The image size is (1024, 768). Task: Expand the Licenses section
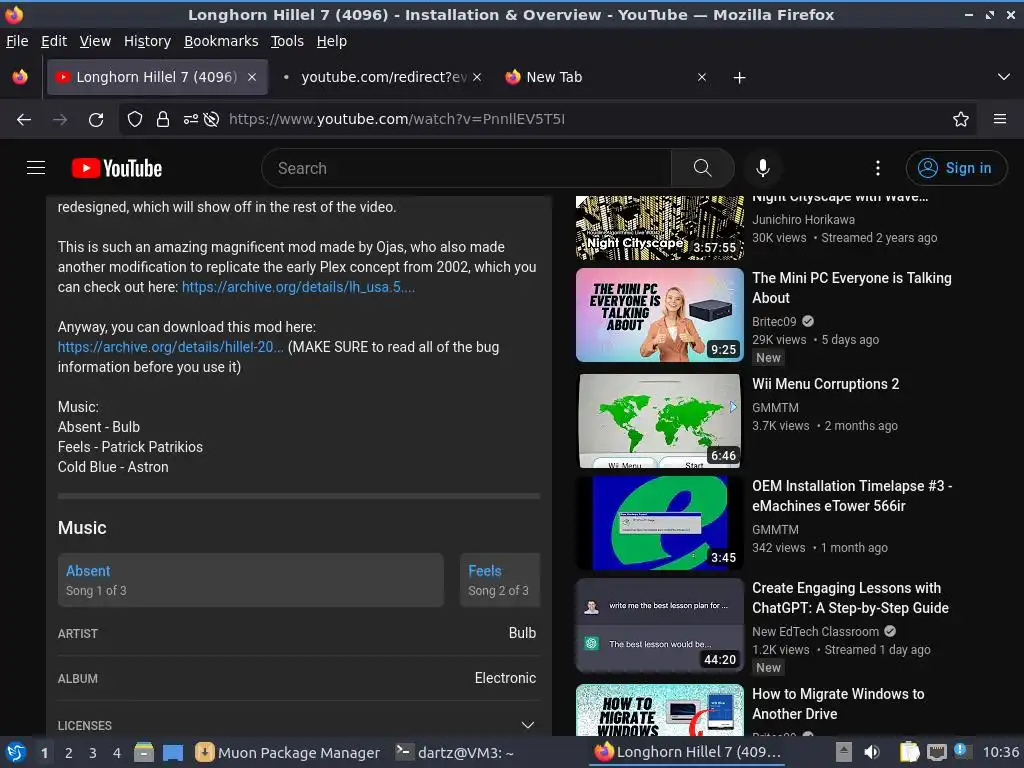tap(528, 725)
